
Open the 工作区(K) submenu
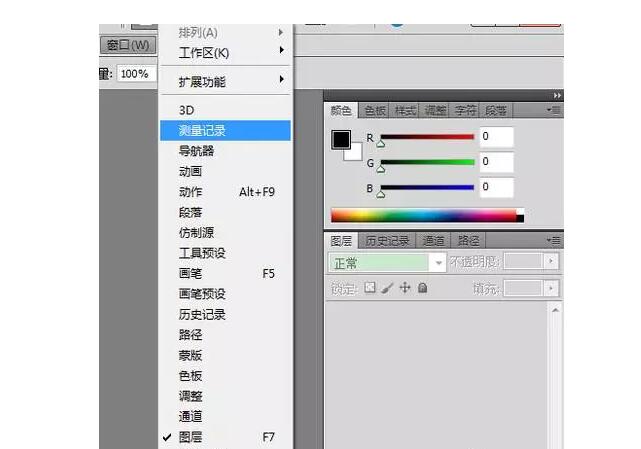[x=225, y=52]
